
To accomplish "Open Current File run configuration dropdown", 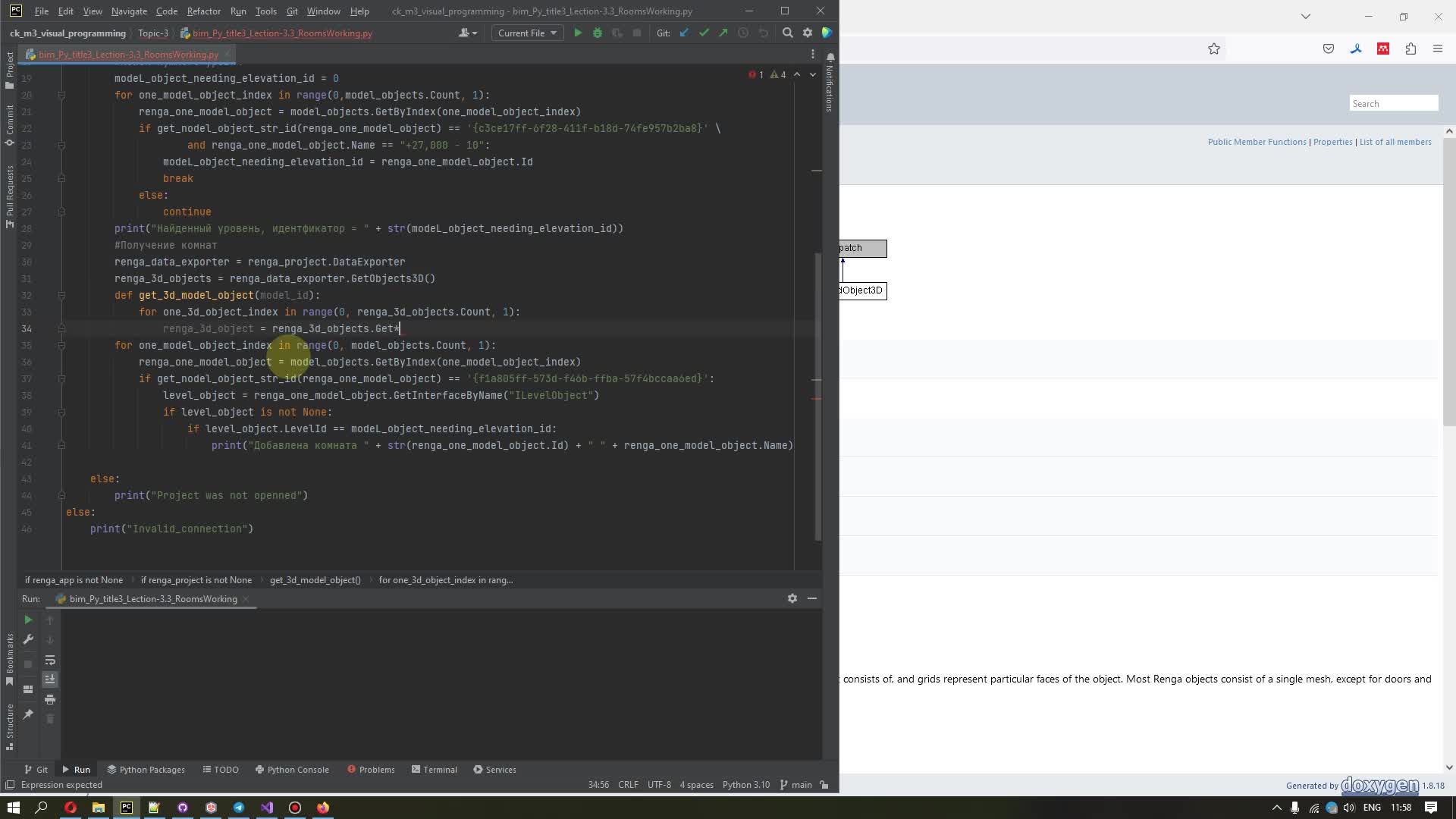I will click(528, 33).
